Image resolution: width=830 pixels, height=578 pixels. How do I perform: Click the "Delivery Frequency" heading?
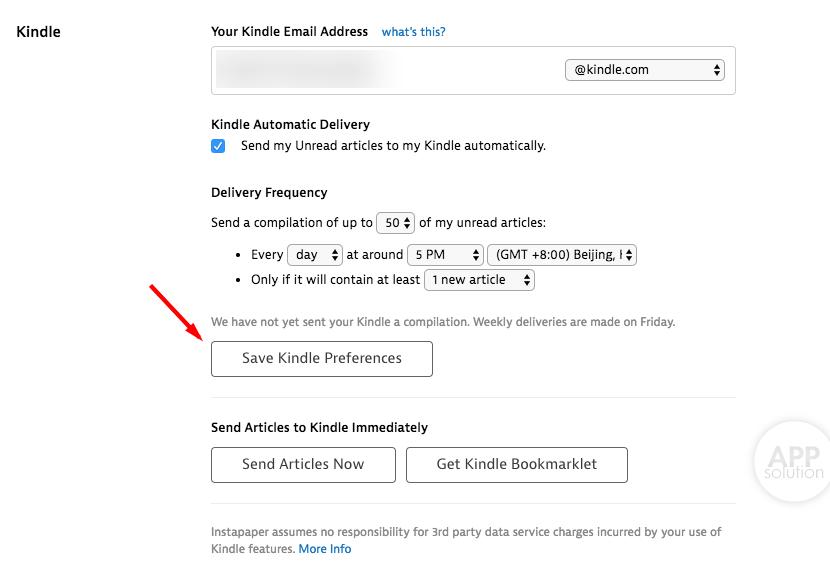click(269, 192)
